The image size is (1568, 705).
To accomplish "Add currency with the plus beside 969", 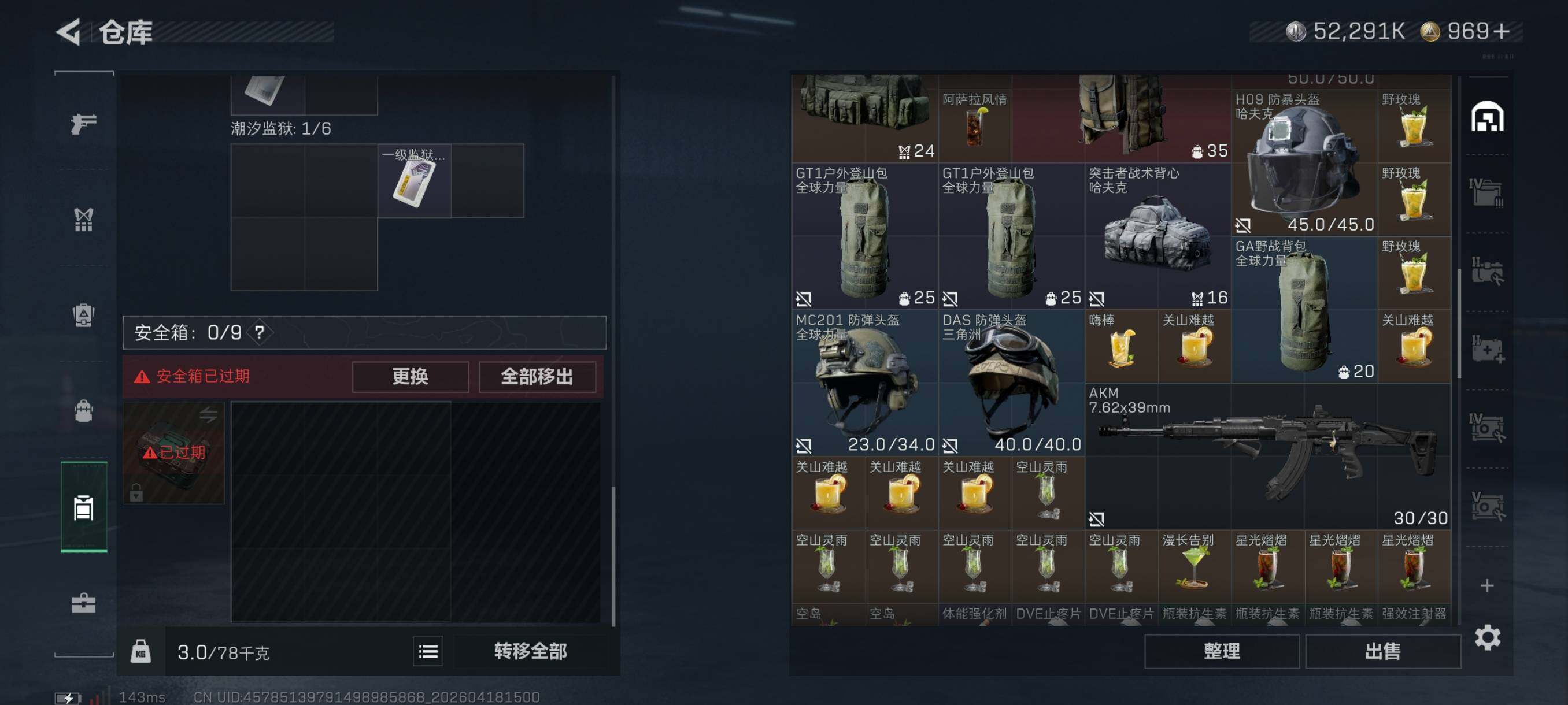I will (x=1501, y=32).
